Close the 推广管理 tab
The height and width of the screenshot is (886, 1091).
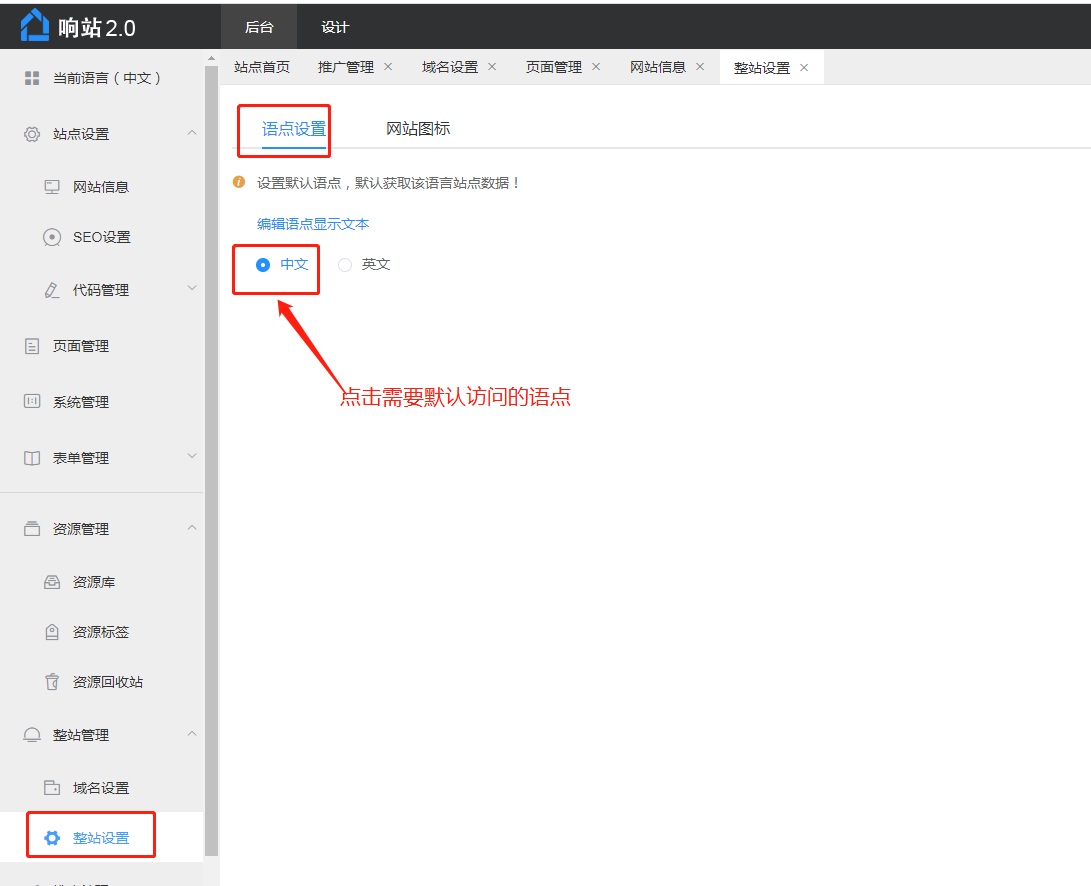(x=388, y=67)
